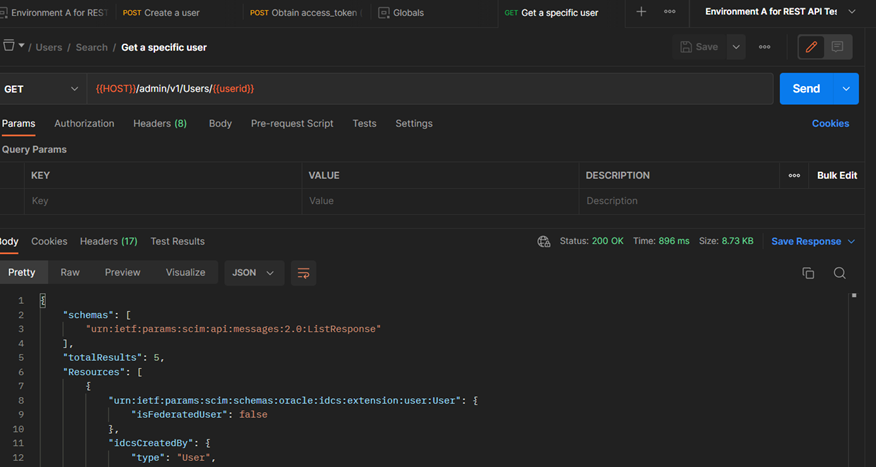Click the Value input field in params
The height and width of the screenshot is (467, 876).
point(440,201)
